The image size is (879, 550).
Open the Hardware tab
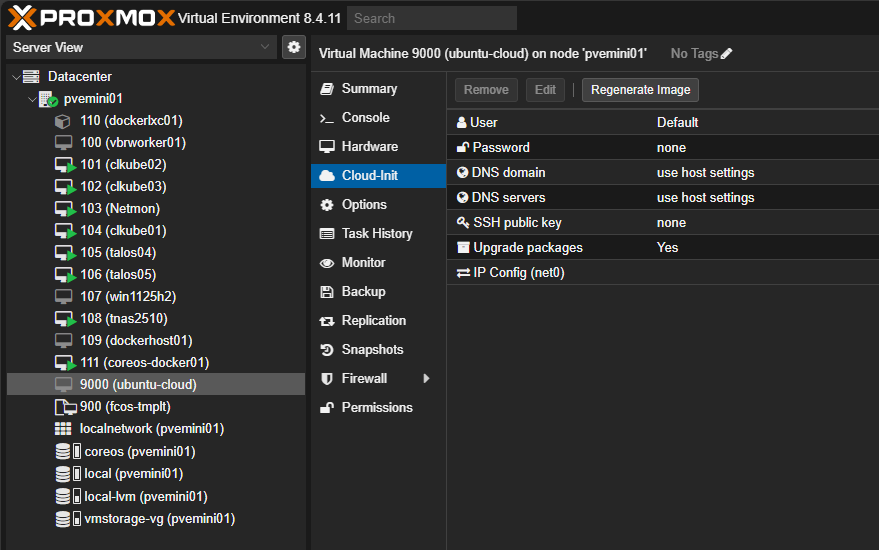click(369, 146)
